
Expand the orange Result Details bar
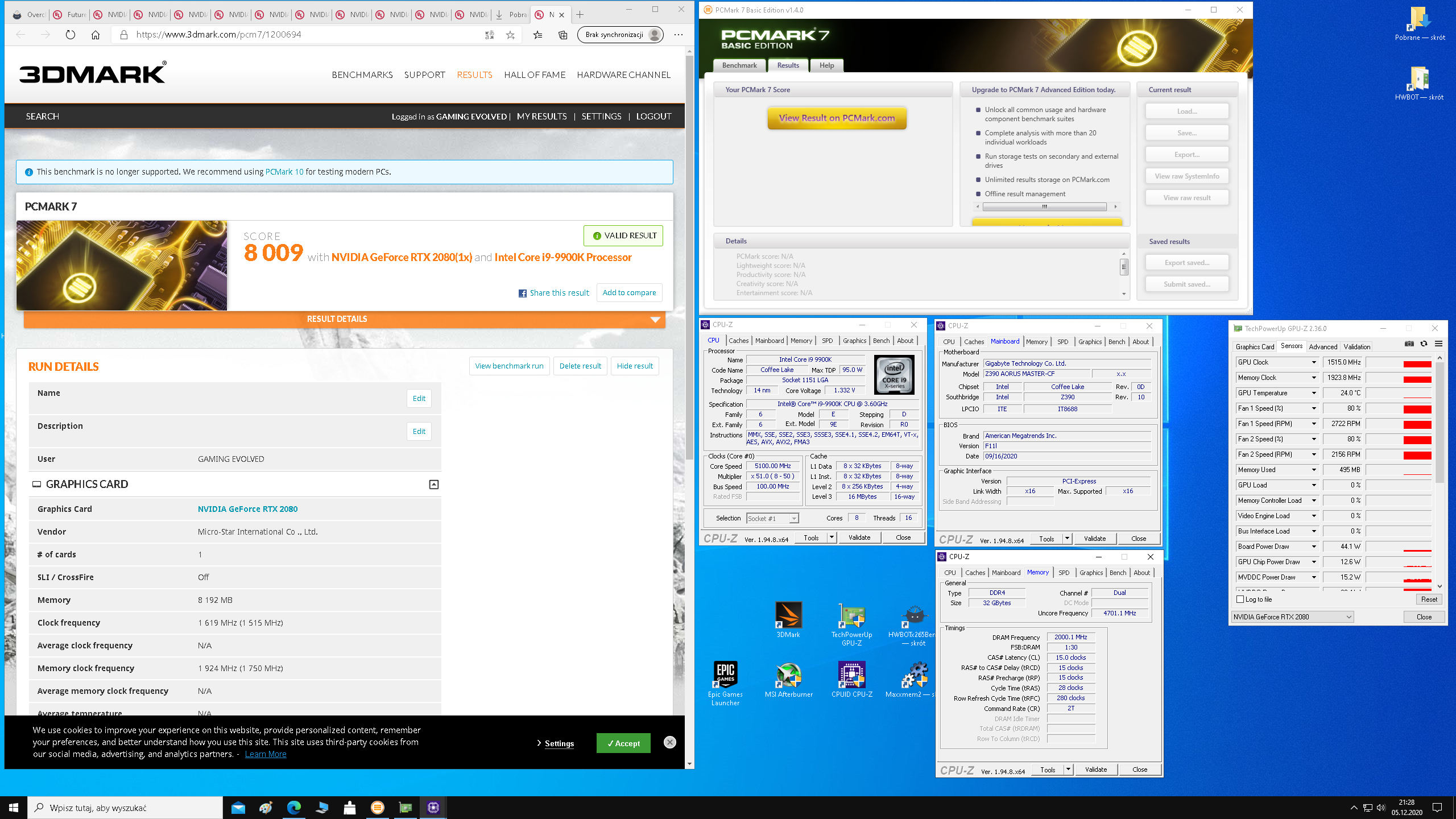tap(344, 319)
